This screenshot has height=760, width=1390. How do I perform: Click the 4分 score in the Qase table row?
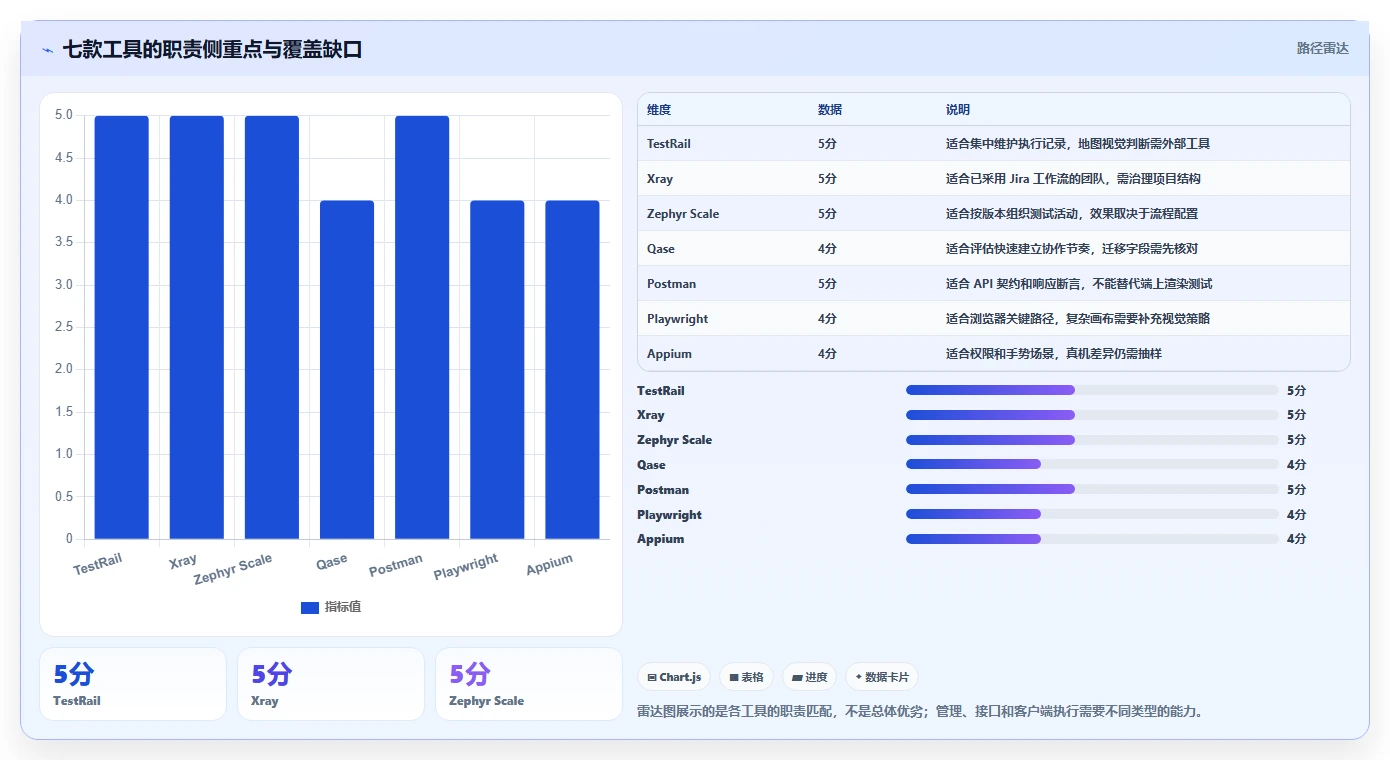pos(827,249)
